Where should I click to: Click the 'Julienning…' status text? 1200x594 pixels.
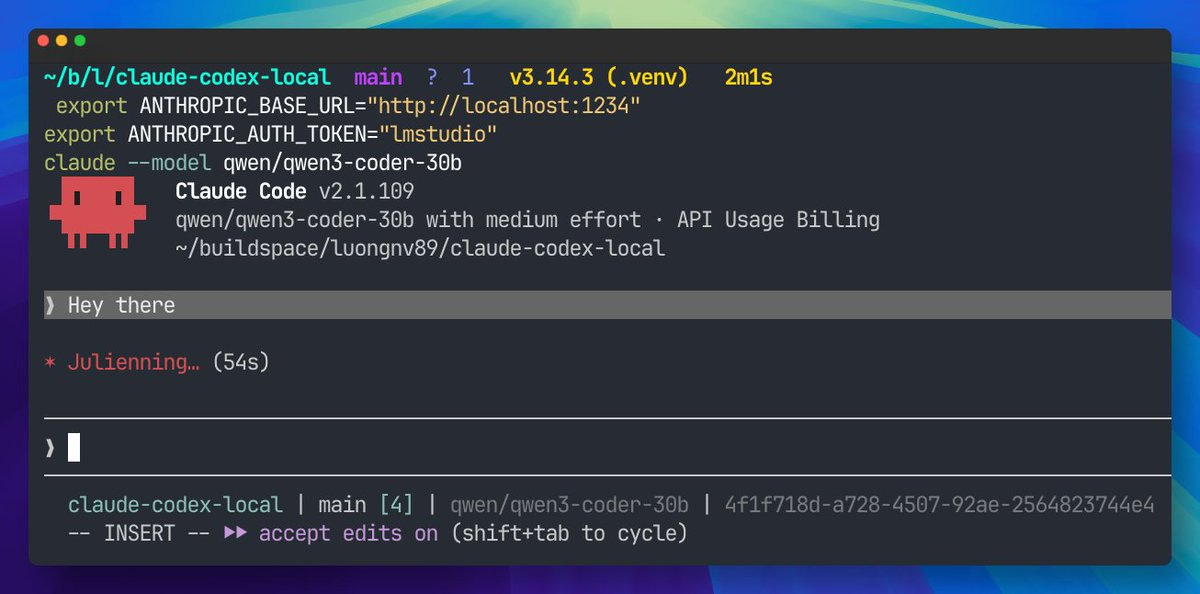[134, 362]
